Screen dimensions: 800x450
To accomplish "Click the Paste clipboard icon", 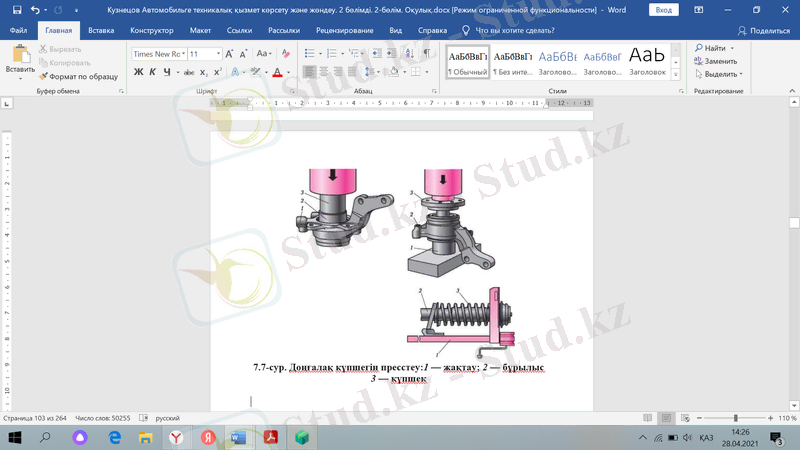I will 20,56.
